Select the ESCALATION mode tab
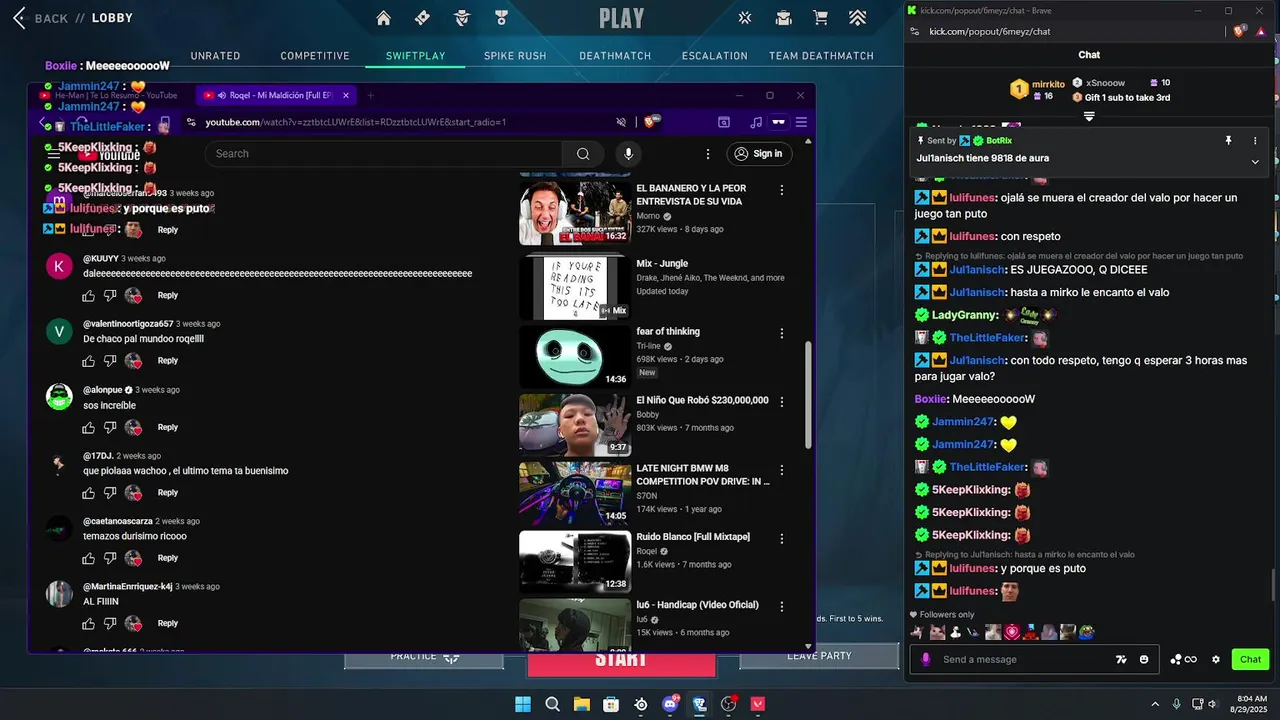The image size is (1280, 720). click(x=715, y=56)
